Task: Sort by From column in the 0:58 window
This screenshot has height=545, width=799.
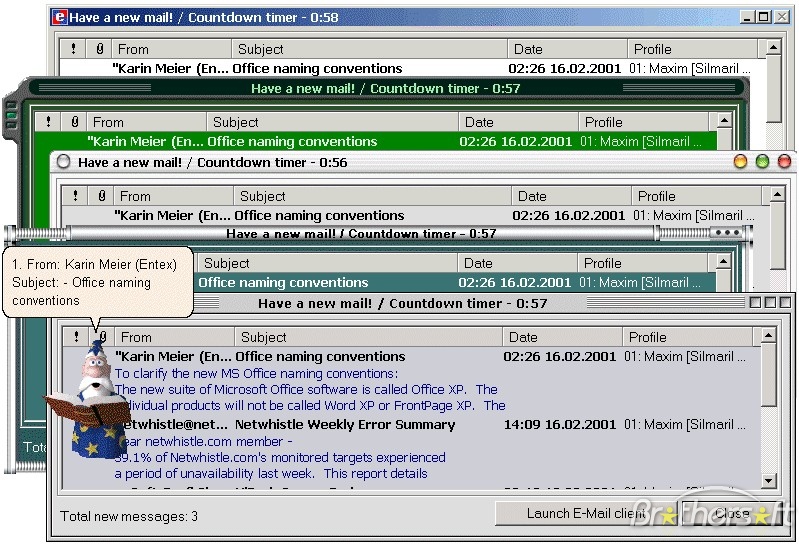Action: point(172,49)
